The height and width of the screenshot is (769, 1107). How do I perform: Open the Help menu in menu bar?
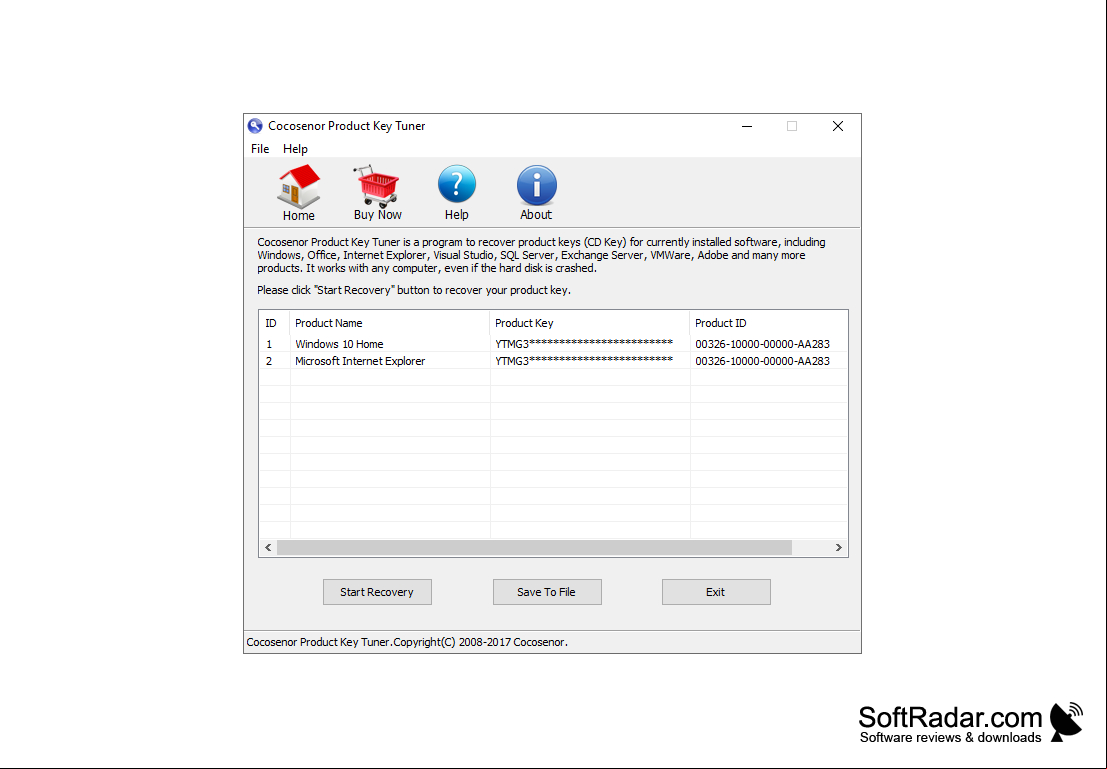click(x=295, y=149)
